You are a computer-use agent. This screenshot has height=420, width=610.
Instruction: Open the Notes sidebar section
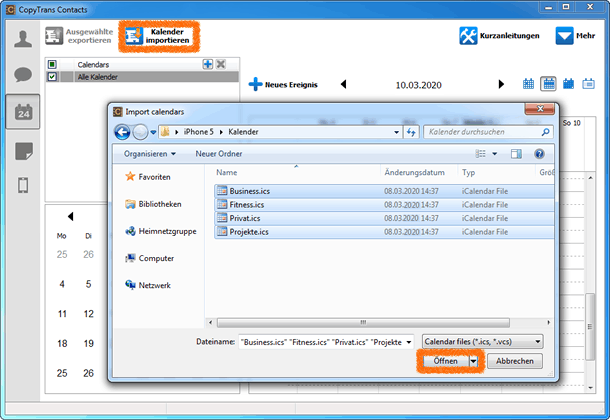(x=24, y=151)
